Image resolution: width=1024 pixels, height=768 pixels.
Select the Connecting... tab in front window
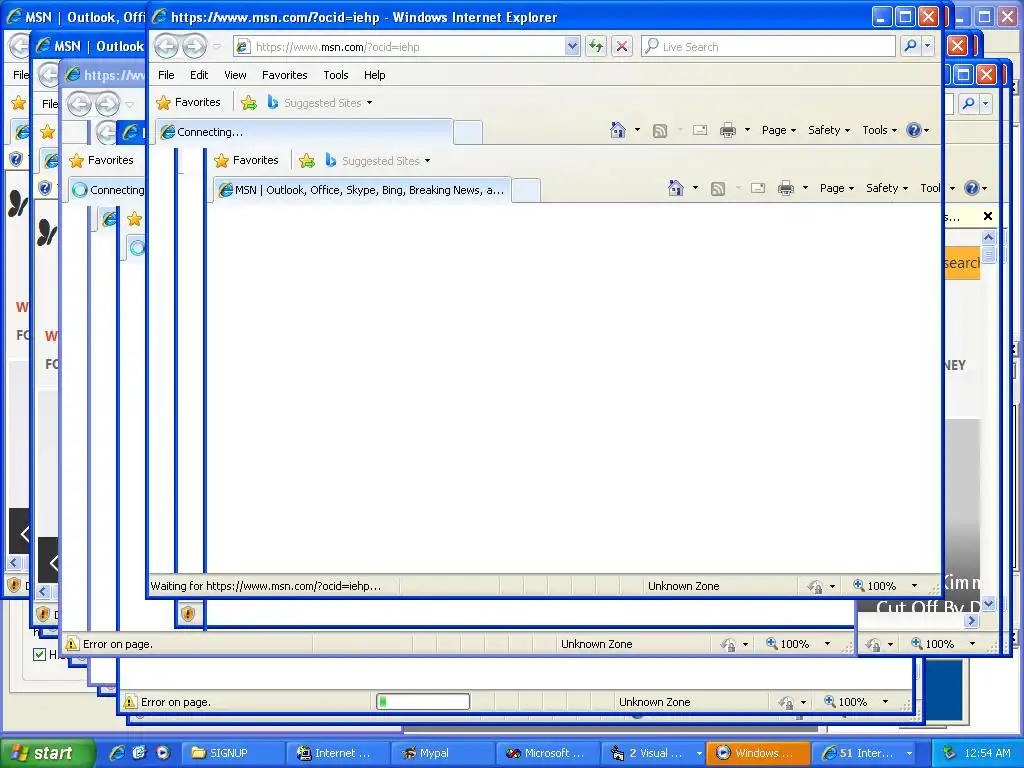coord(304,132)
